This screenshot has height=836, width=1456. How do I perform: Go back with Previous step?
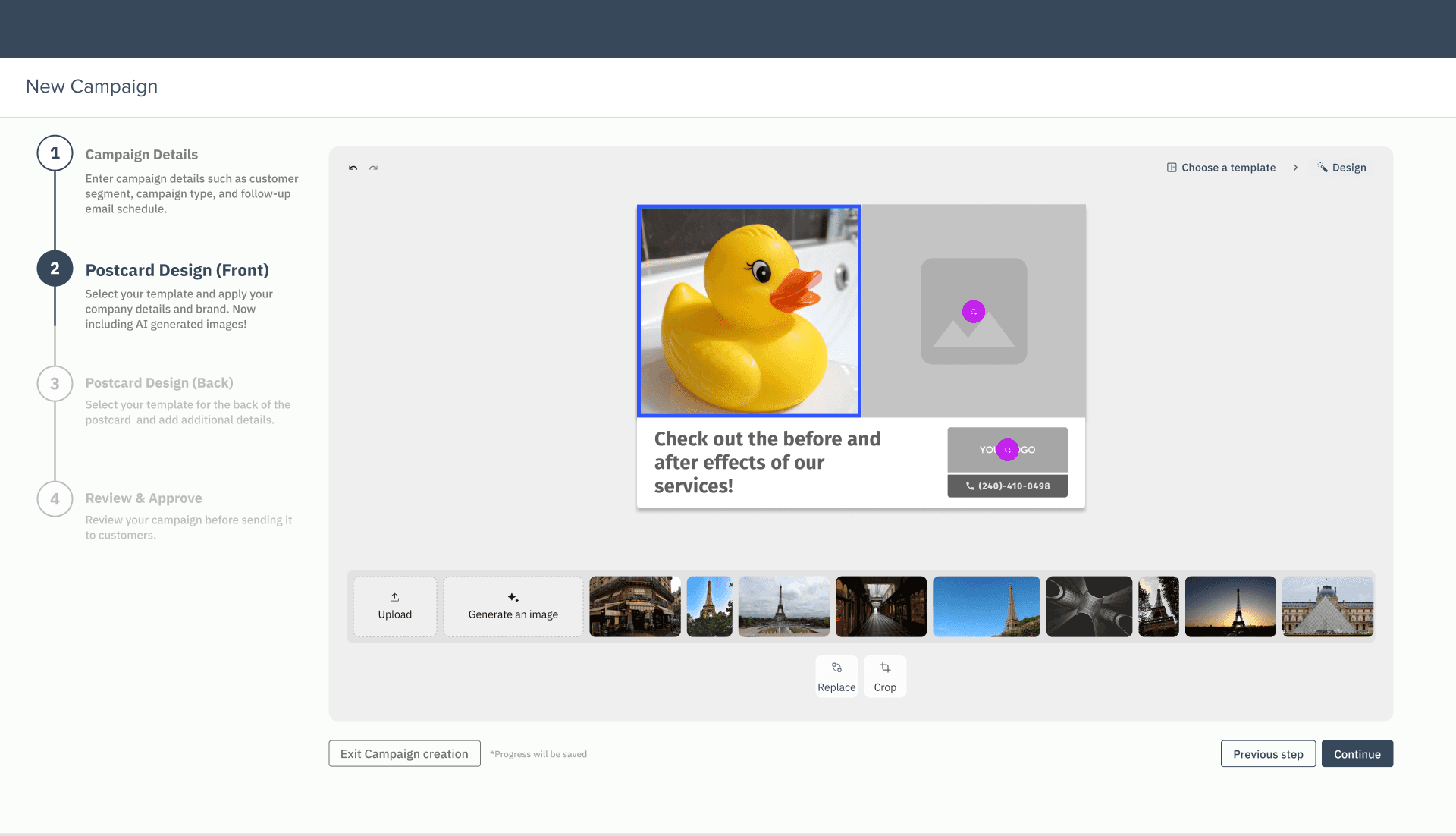[1268, 753]
